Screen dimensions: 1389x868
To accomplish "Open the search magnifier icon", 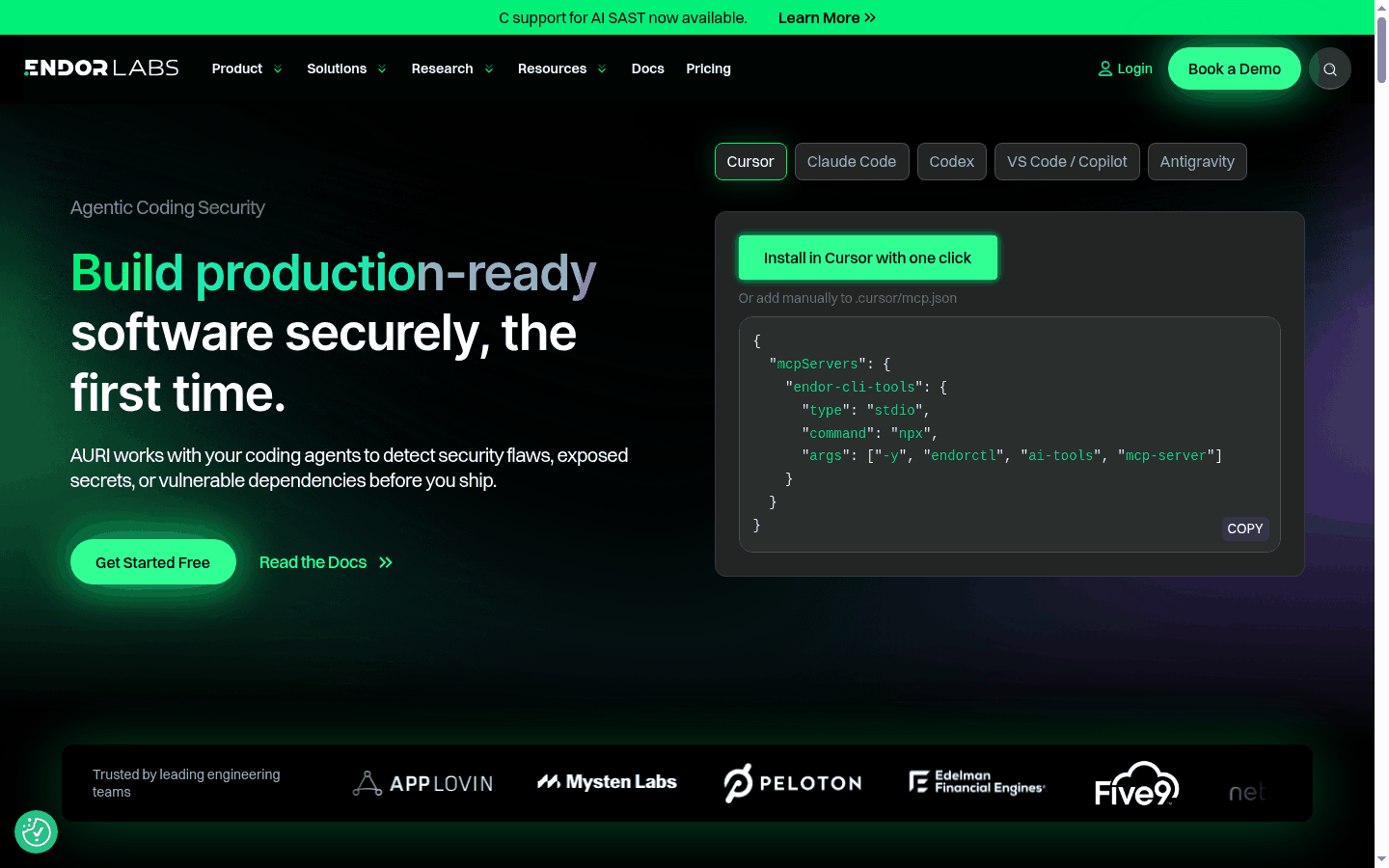I will click(x=1330, y=68).
